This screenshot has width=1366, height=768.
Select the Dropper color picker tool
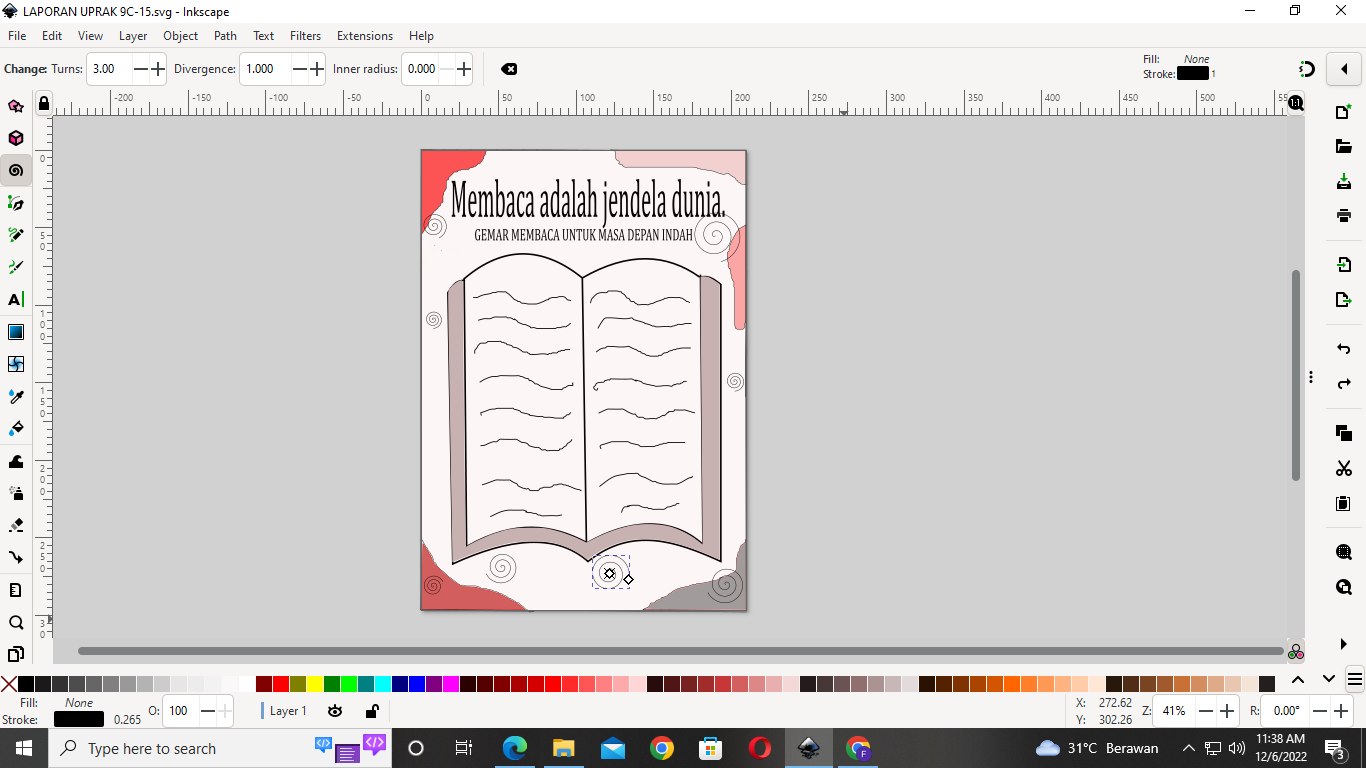tap(15, 396)
